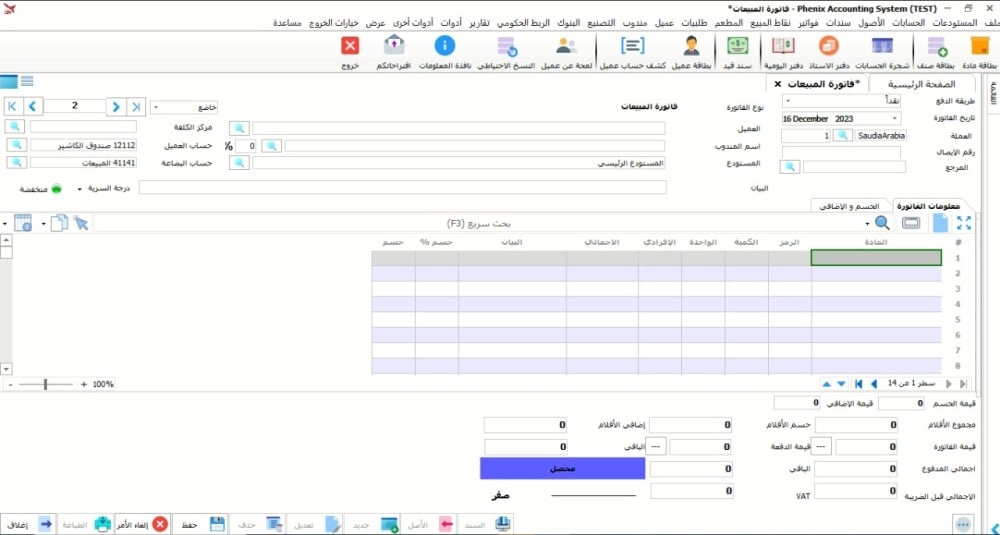Adjust the grid zoom slider
Image resolution: width=1000 pixels, height=535 pixels.
46,384
